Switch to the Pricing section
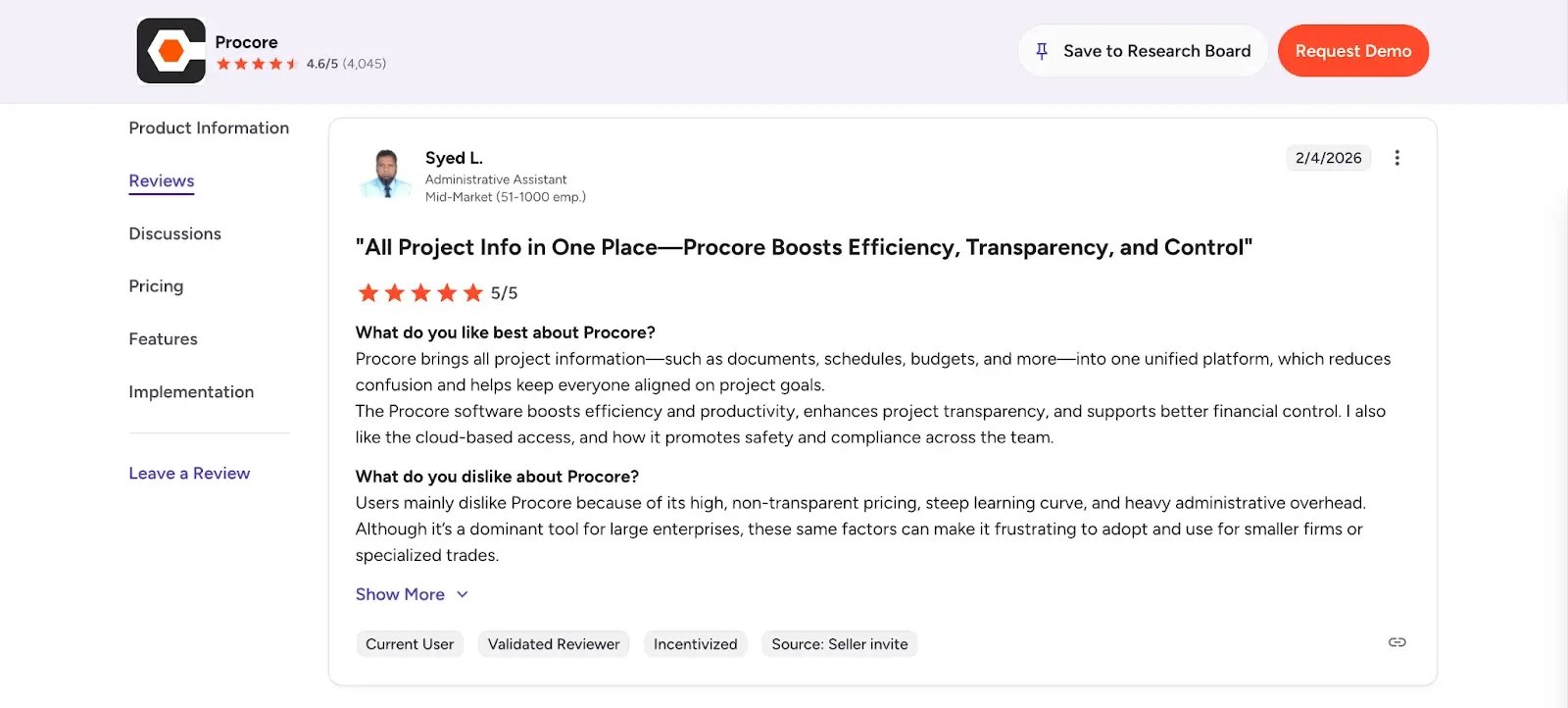1568x708 pixels. coord(156,286)
